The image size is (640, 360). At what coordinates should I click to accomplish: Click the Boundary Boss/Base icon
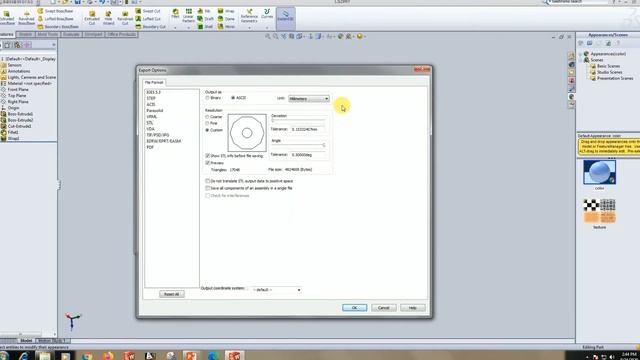(x=40, y=27)
